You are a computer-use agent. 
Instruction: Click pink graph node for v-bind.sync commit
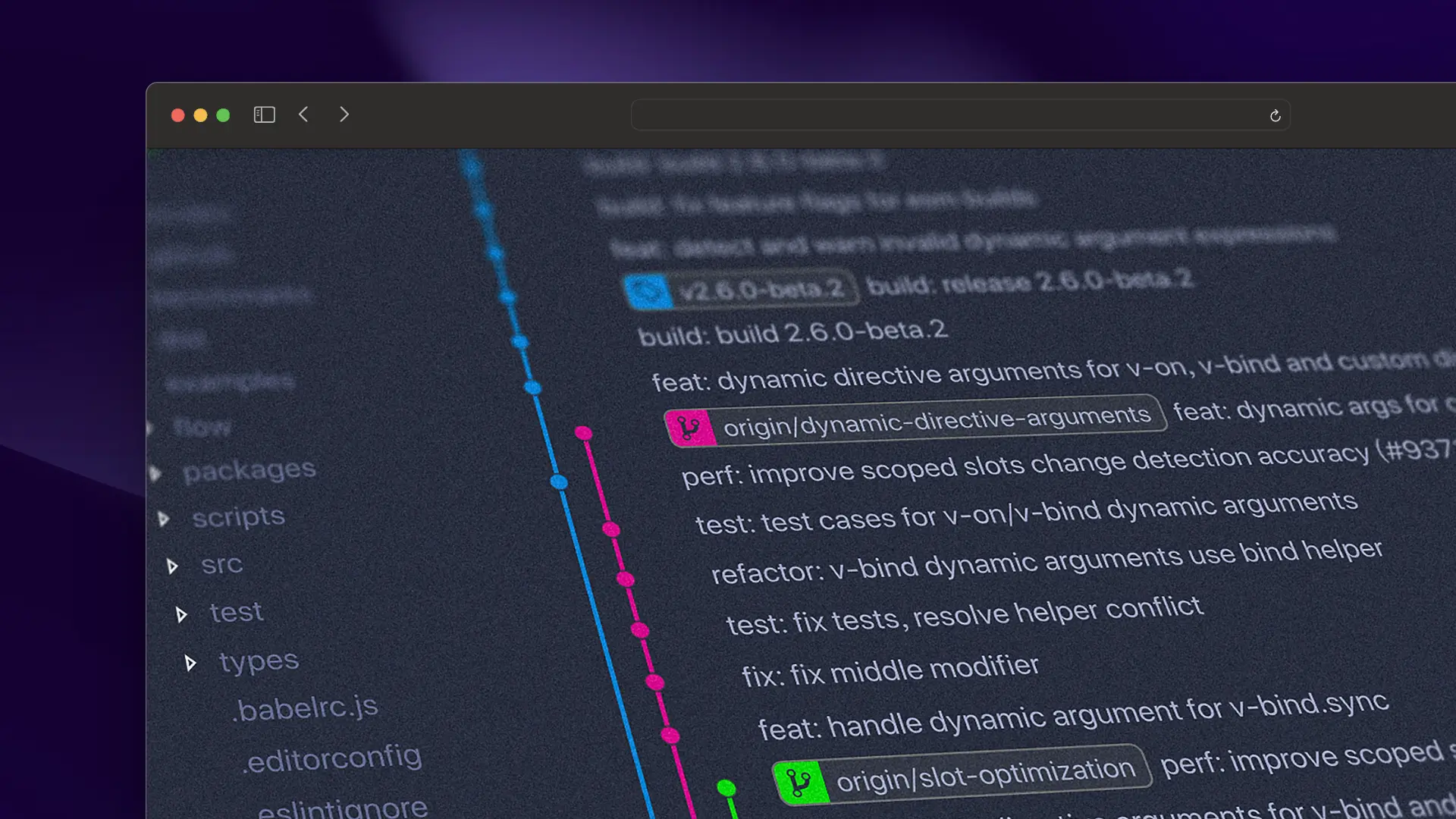click(670, 735)
